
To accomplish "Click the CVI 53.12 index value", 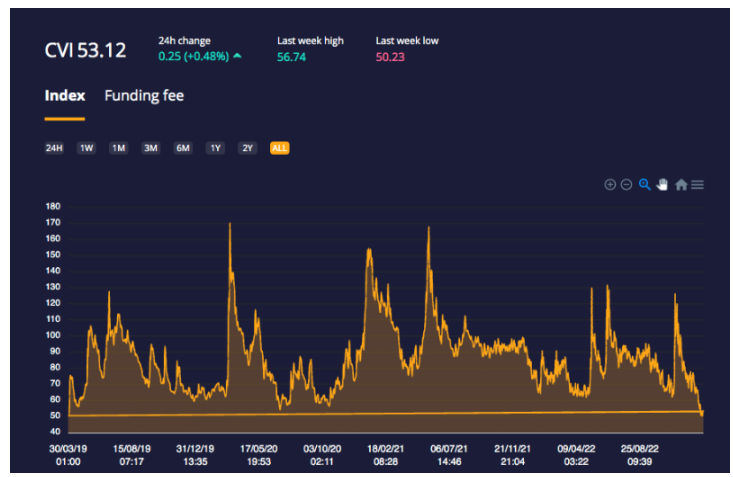I will click(x=85, y=51).
